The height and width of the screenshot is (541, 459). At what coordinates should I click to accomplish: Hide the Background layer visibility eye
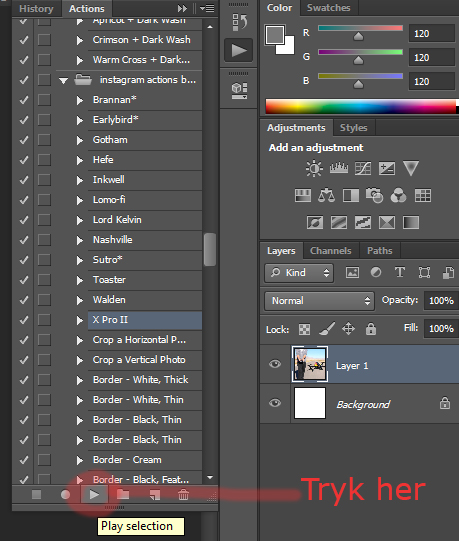point(275,403)
